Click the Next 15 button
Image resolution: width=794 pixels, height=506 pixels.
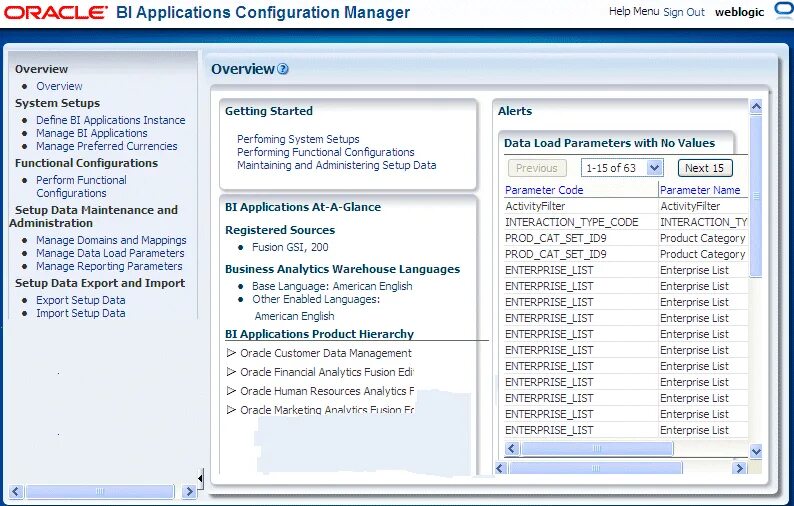[705, 168]
